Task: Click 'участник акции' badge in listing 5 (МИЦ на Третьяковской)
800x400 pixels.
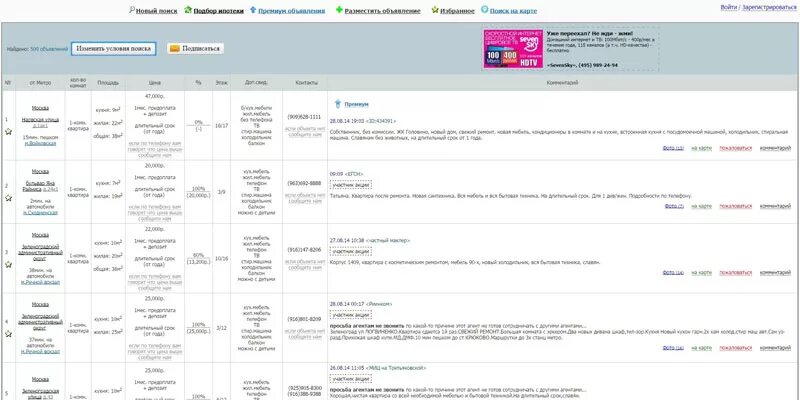Action: [x=351, y=379]
